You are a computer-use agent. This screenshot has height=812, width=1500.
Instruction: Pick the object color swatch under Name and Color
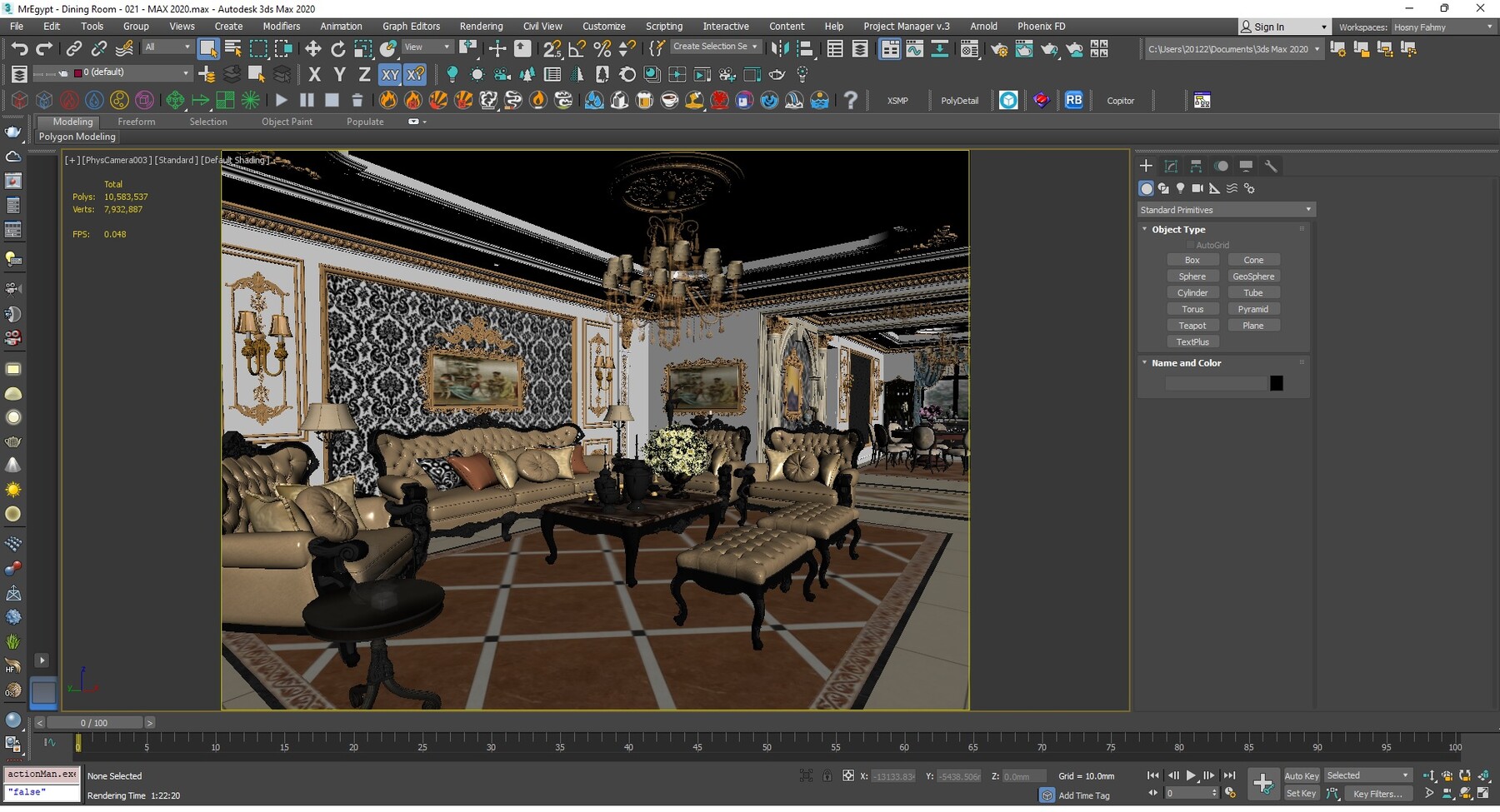point(1277,382)
